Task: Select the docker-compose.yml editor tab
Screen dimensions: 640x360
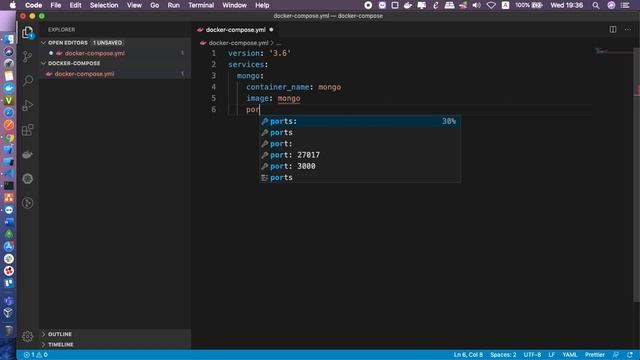Action: click(x=236, y=30)
